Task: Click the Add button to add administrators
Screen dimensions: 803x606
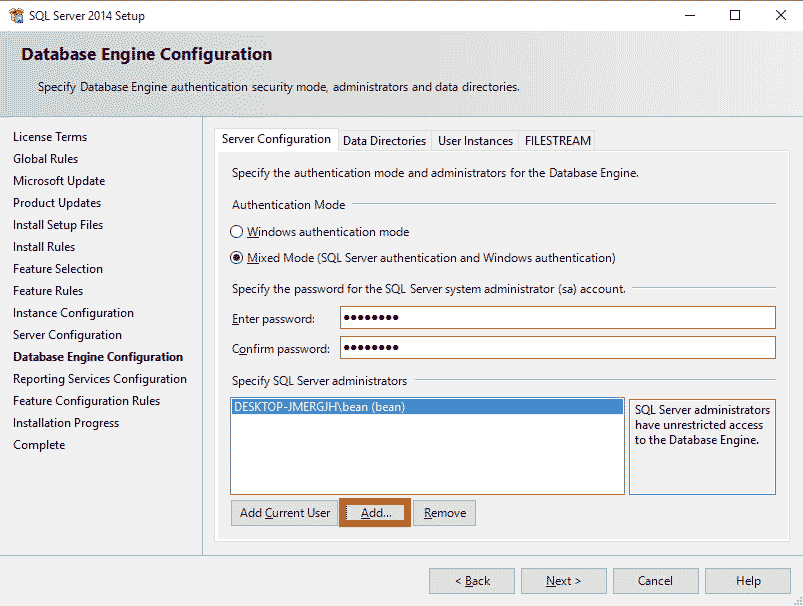Action: tap(374, 512)
